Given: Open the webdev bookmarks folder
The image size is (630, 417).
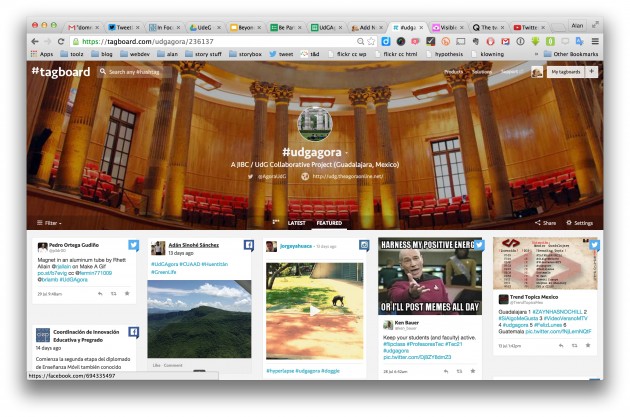Looking at the screenshot, I should point(135,54).
